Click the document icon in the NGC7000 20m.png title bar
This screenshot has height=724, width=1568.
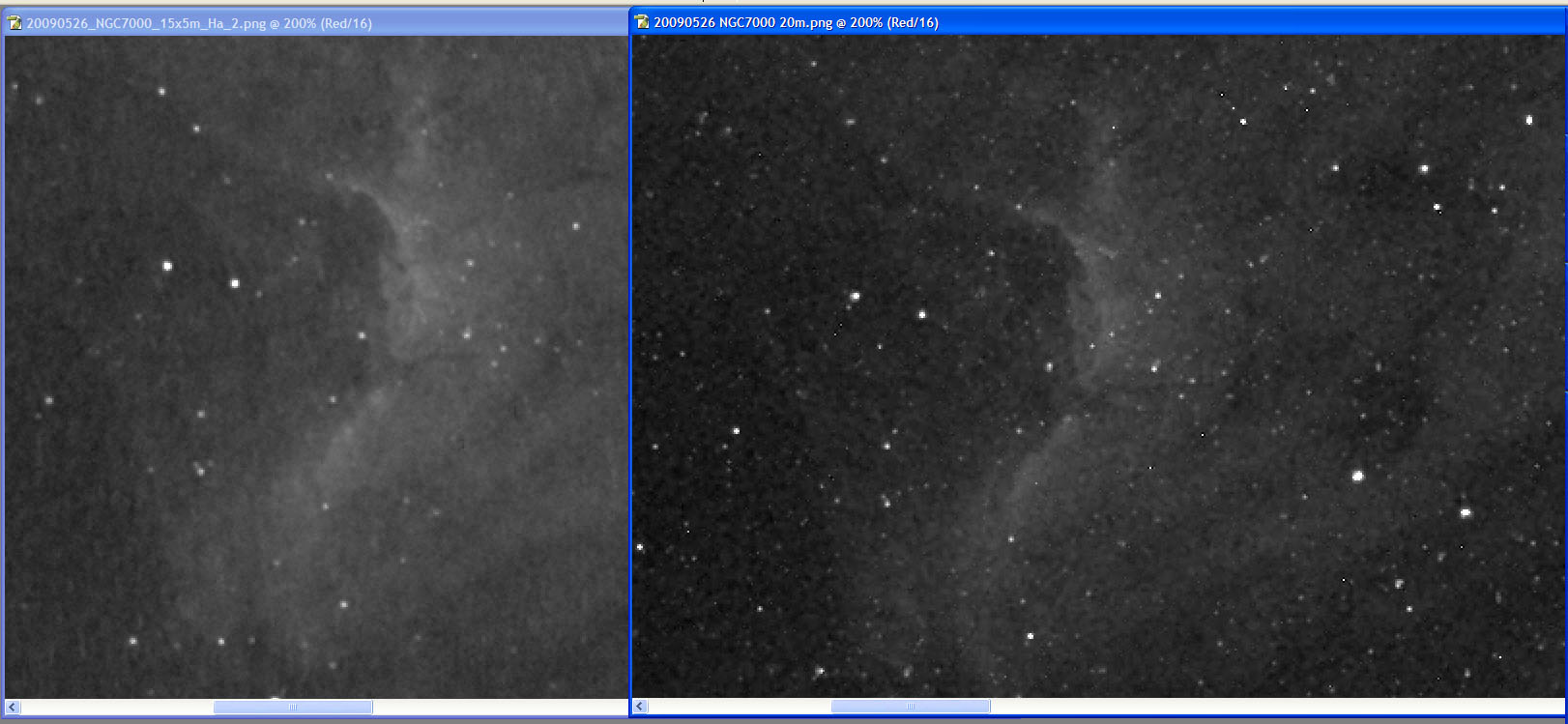[641, 22]
